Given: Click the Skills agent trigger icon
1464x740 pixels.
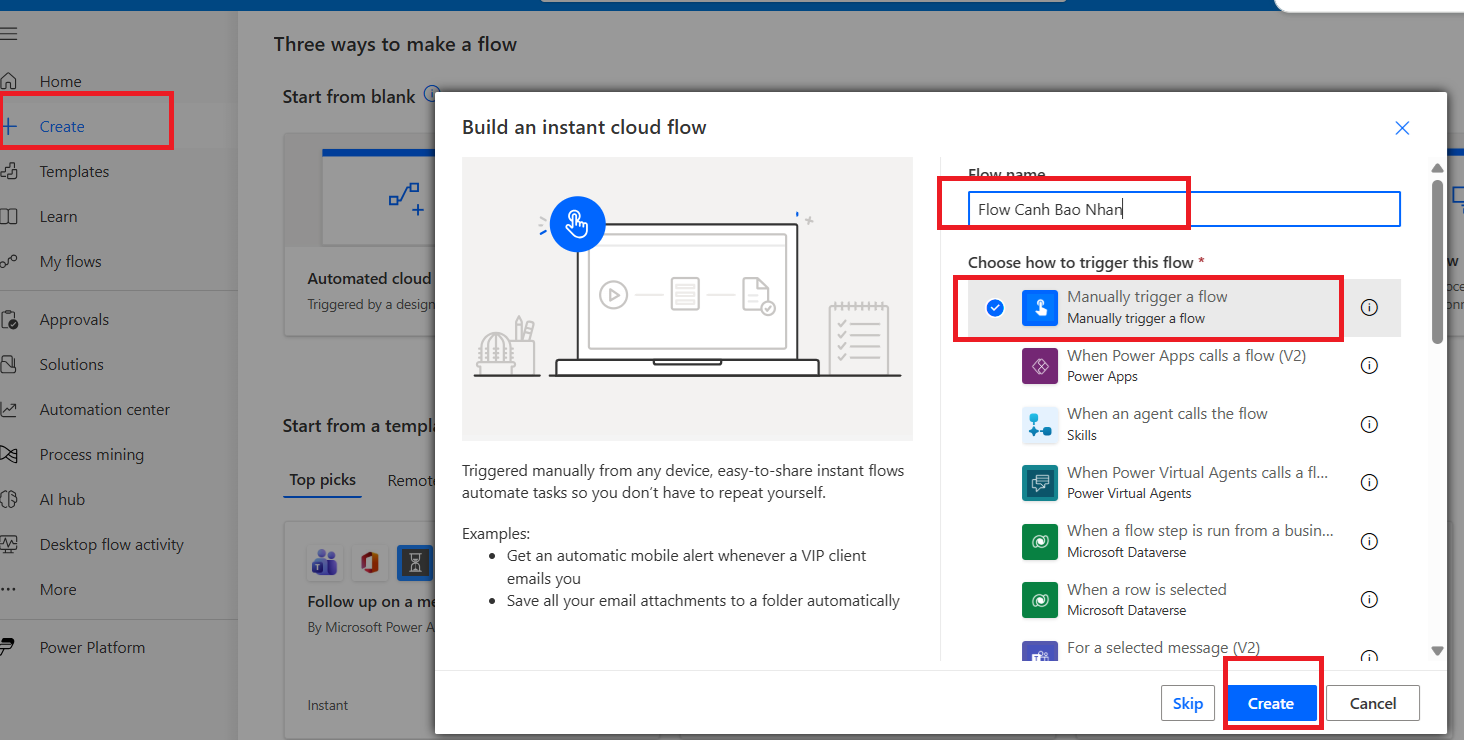Looking at the screenshot, I should tap(1039, 425).
